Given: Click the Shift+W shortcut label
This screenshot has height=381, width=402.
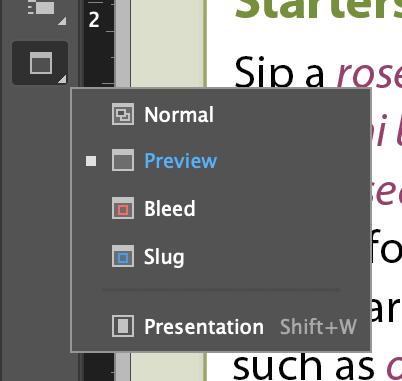Looking at the screenshot, I should [318, 327].
